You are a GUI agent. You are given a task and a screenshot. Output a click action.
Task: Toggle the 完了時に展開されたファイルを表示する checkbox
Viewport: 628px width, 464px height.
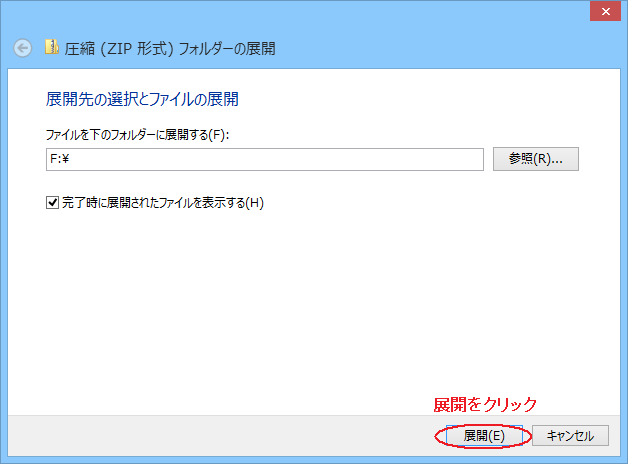pos(53,203)
